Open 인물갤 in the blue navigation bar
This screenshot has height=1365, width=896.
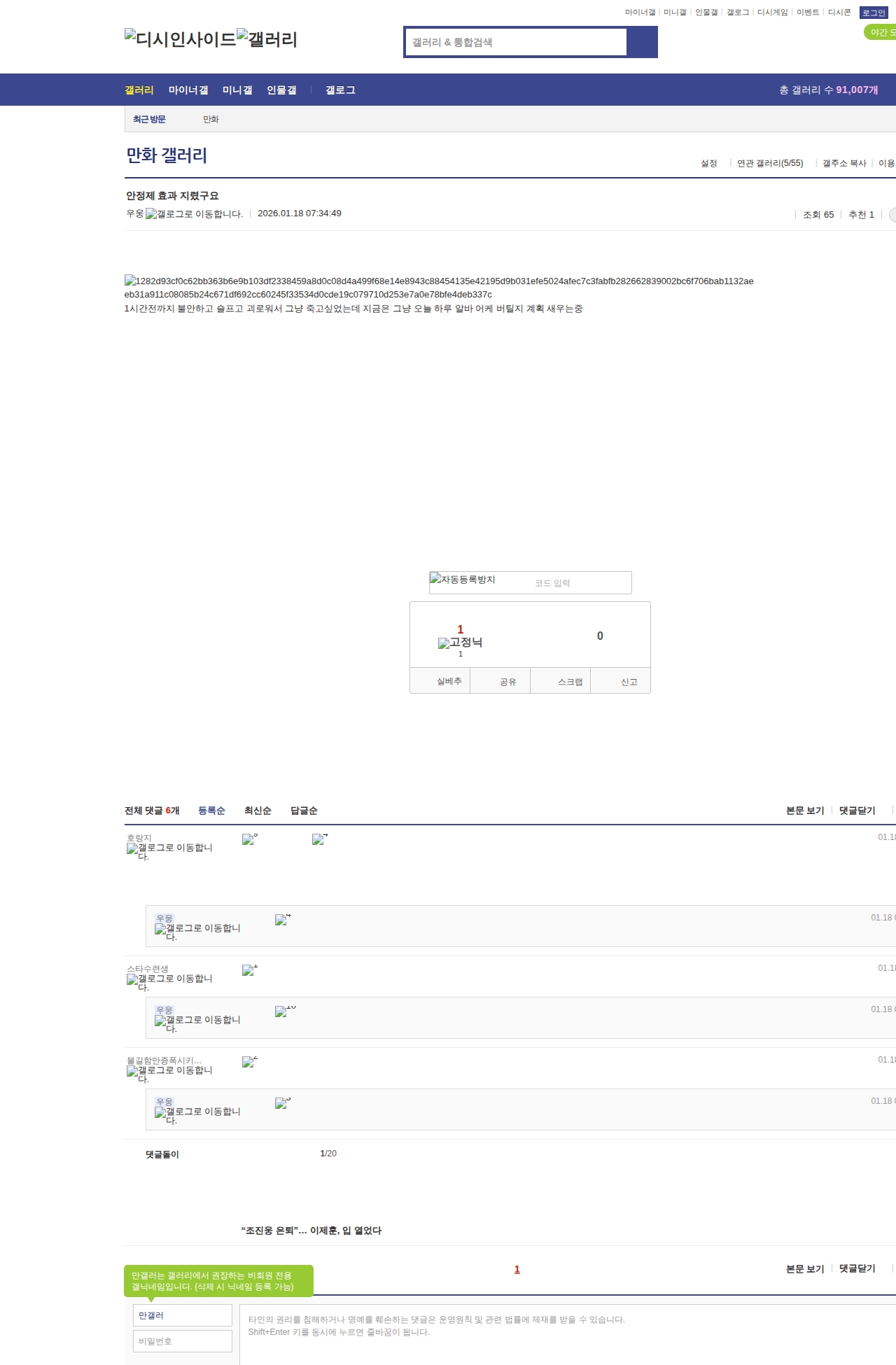pyautogui.click(x=281, y=90)
